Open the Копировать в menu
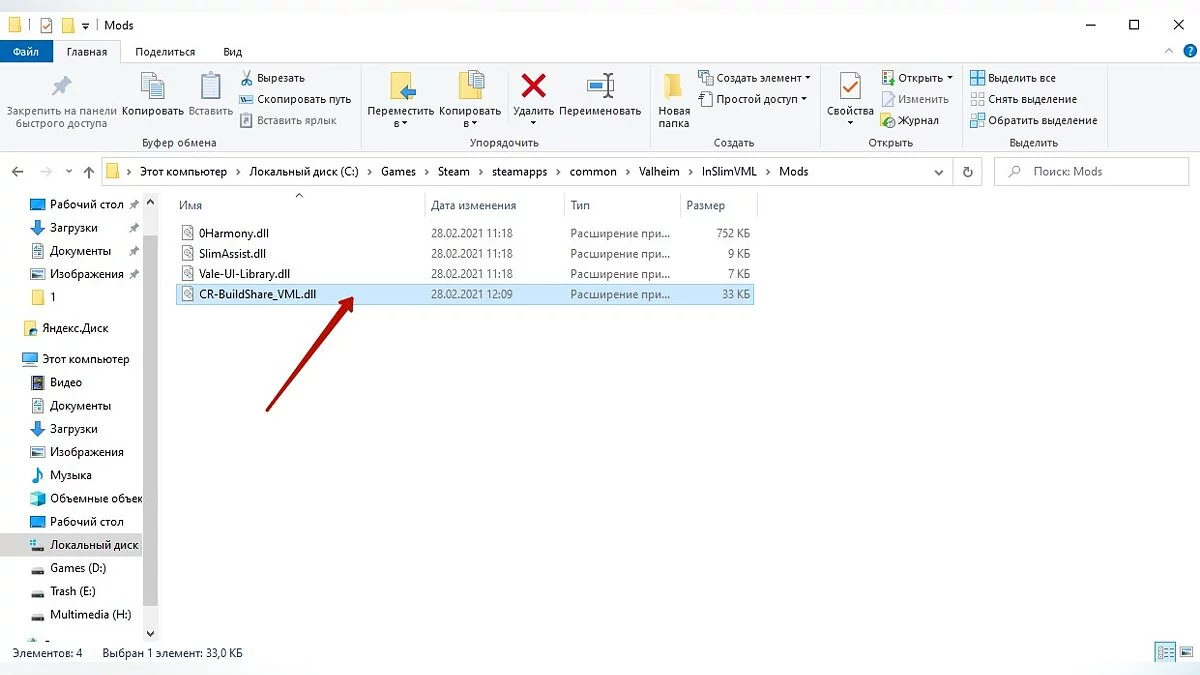Image resolution: width=1200 pixels, height=675 pixels. (469, 99)
